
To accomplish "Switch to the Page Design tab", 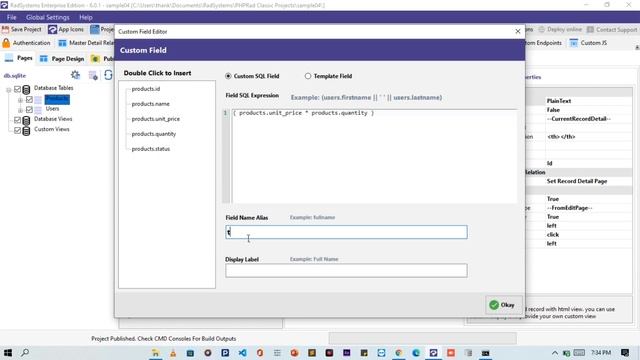I will 62,59.
